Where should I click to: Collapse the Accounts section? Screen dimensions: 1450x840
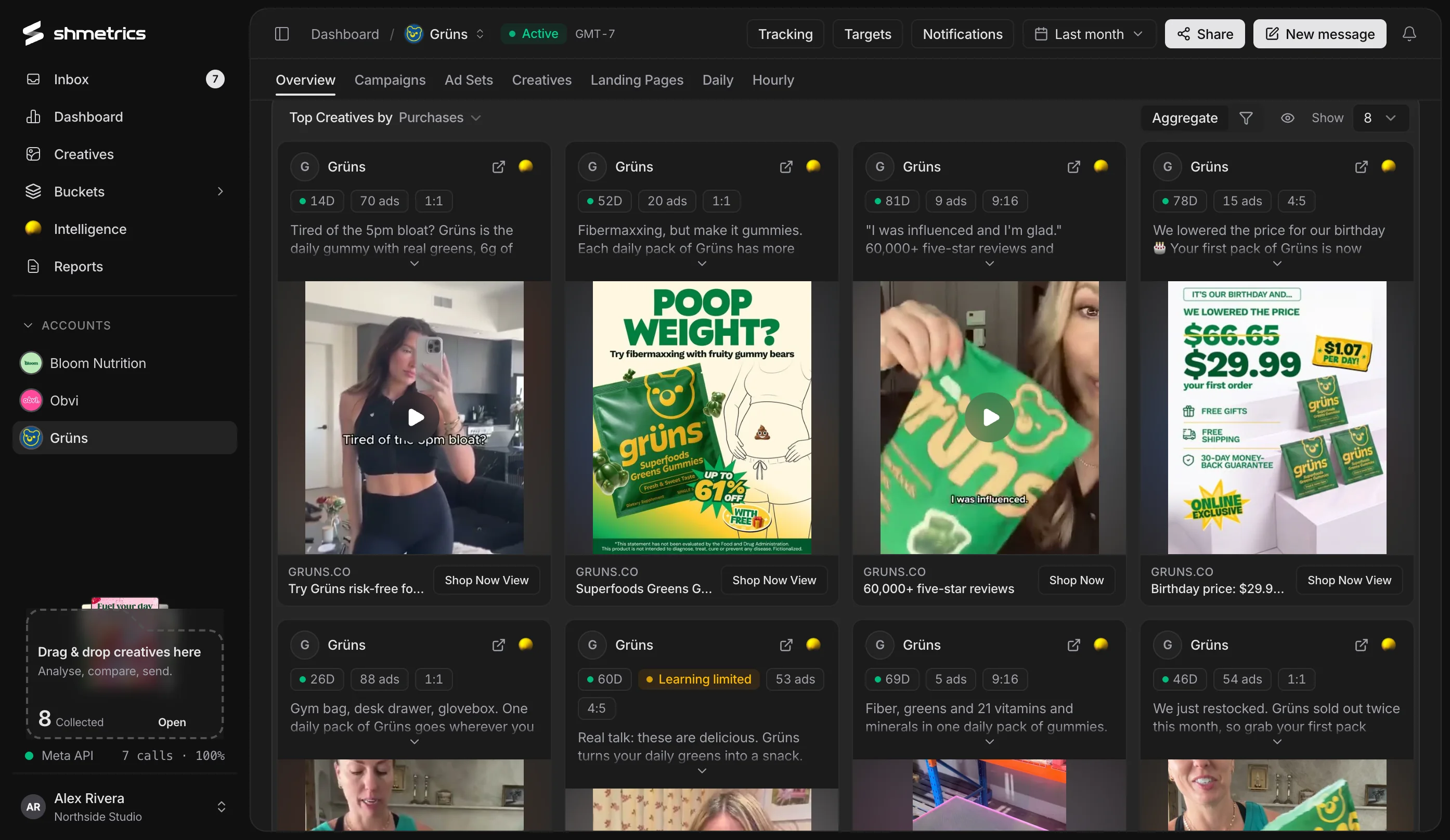[68, 325]
